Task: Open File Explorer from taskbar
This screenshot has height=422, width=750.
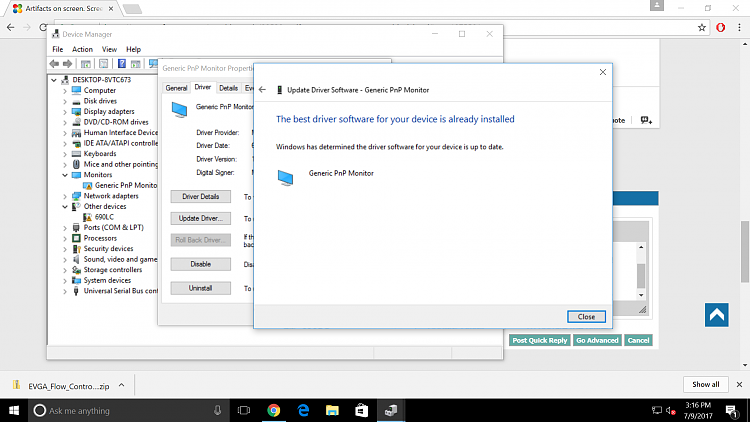Action: pos(332,411)
